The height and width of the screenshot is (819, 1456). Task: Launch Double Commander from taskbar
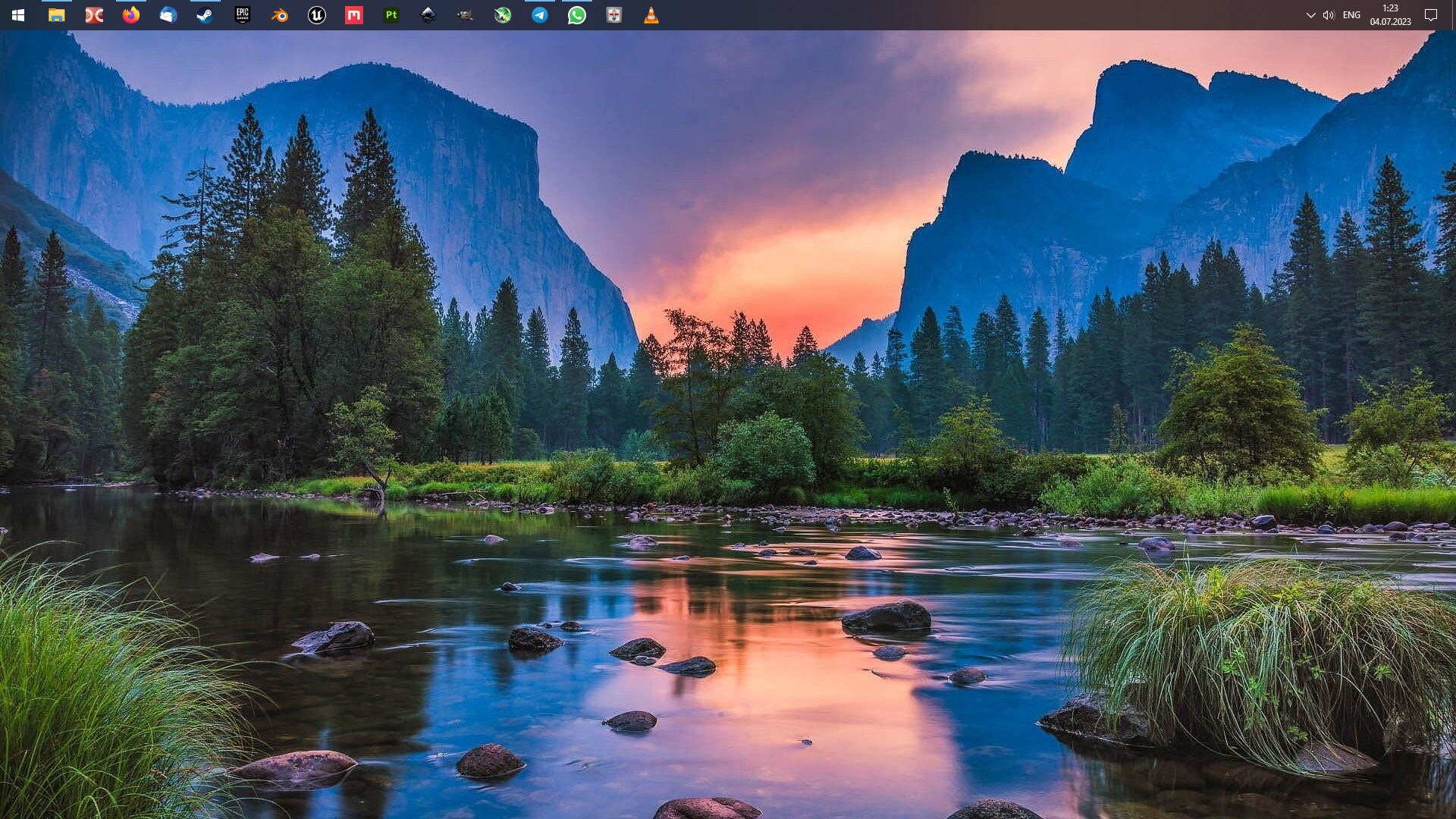pyautogui.click(x=94, y=15)
